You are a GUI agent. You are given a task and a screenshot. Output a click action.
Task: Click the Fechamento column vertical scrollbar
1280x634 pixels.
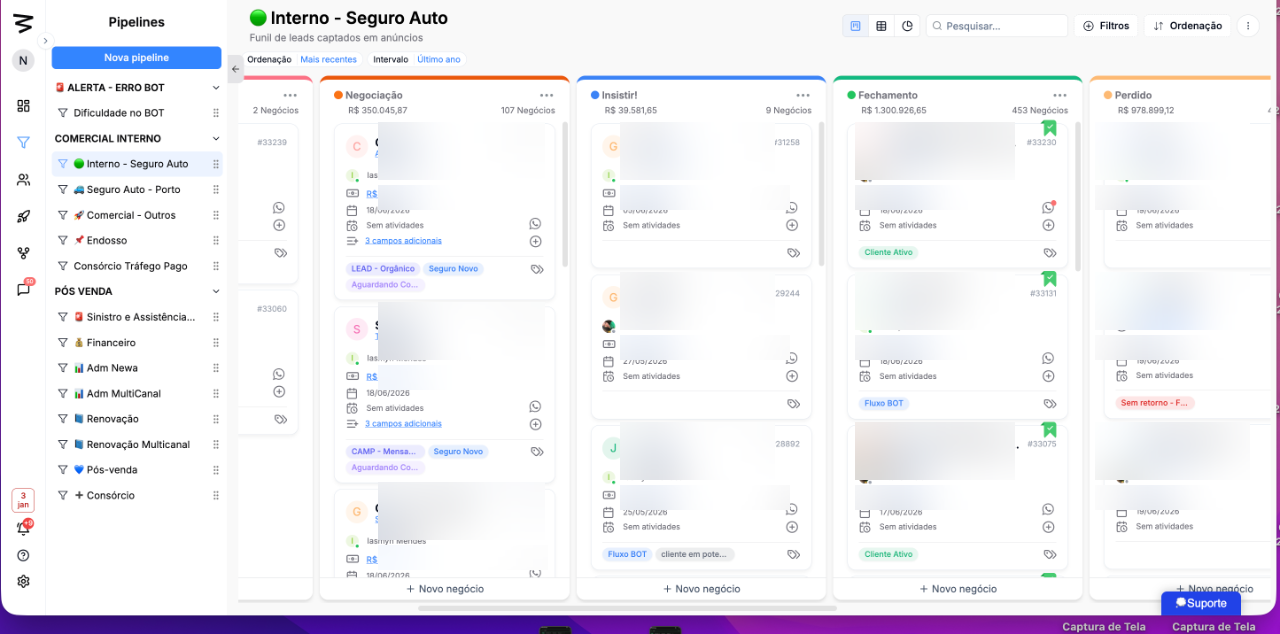1077,196
